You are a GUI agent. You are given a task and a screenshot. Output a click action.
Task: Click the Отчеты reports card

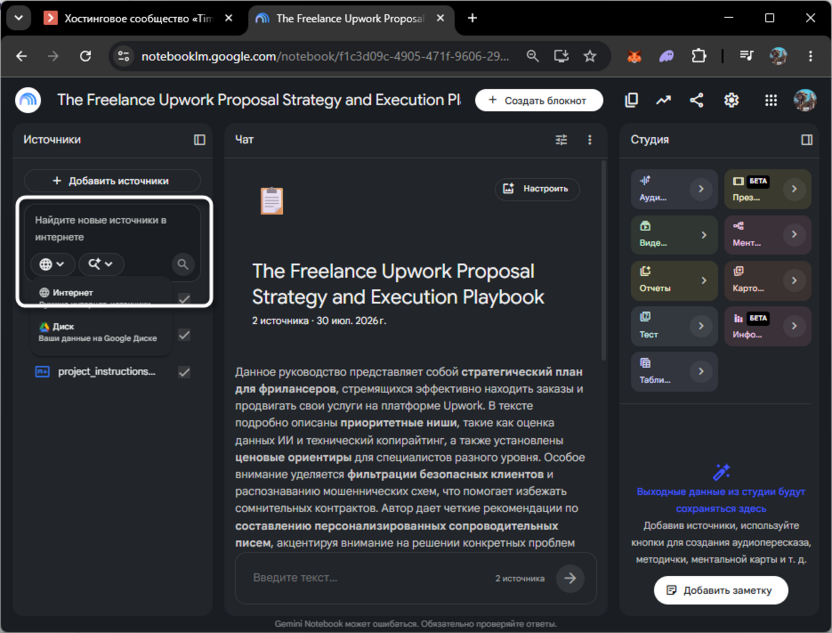tap(674, 281)
